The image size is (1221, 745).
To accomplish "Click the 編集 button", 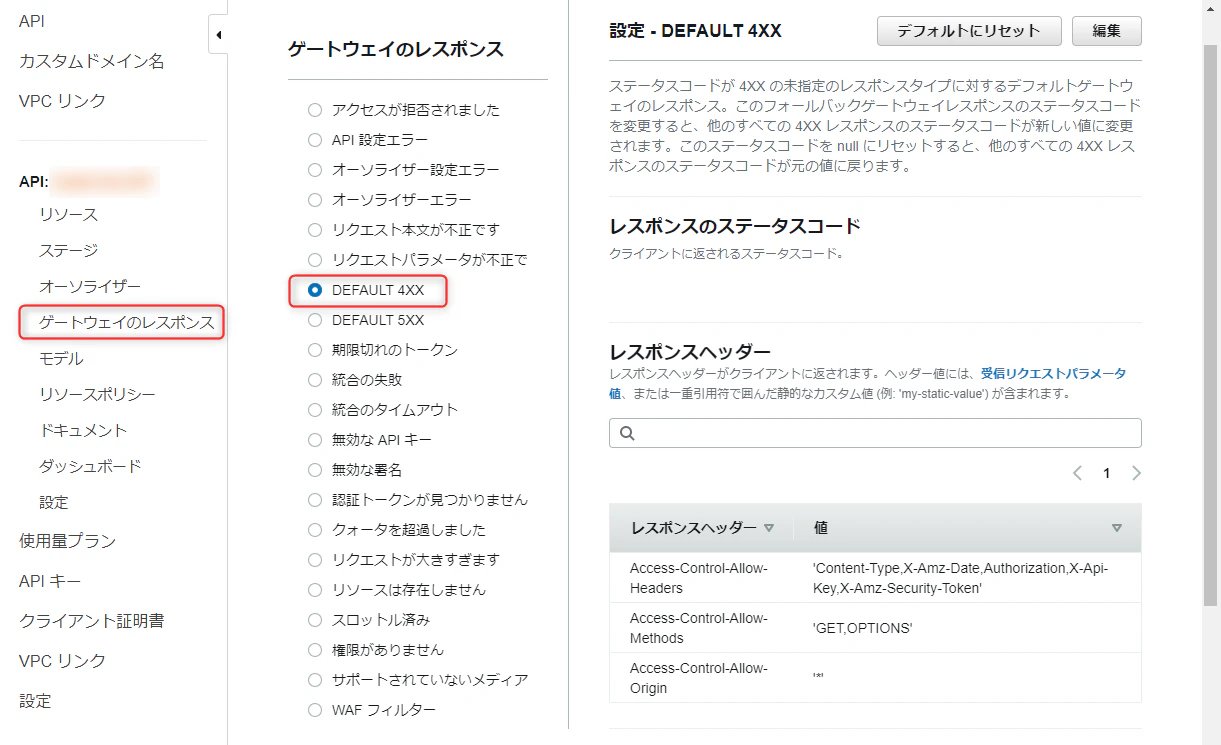I will [1106, 31].
